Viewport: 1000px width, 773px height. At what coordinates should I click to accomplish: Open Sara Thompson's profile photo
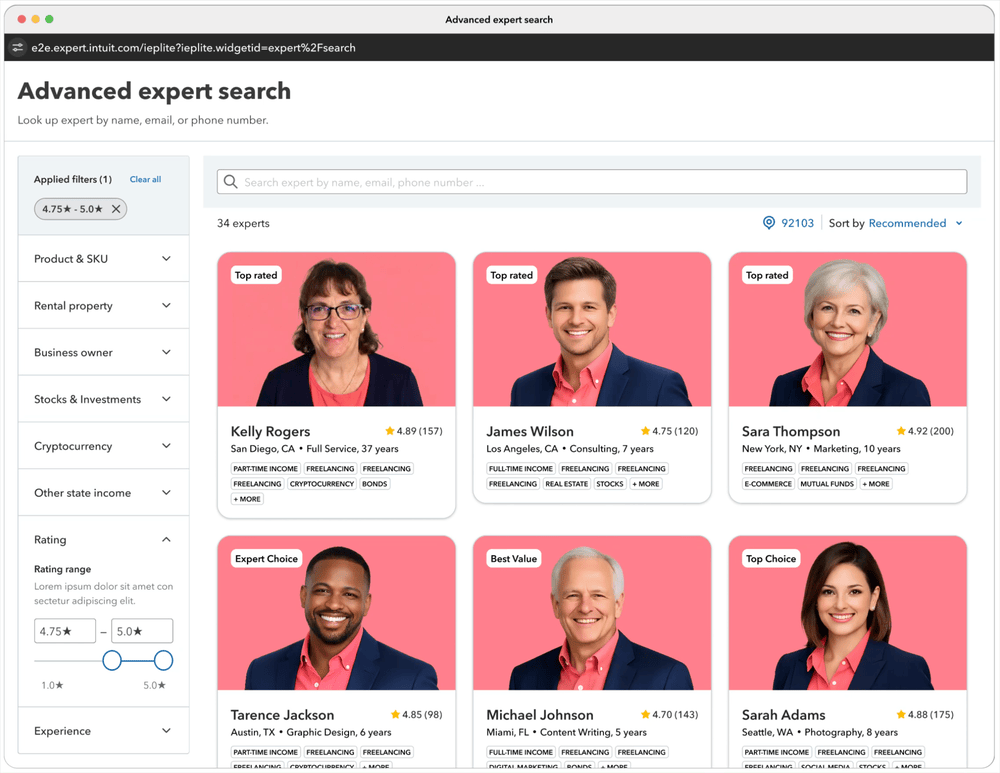click(x=848, y=329)
